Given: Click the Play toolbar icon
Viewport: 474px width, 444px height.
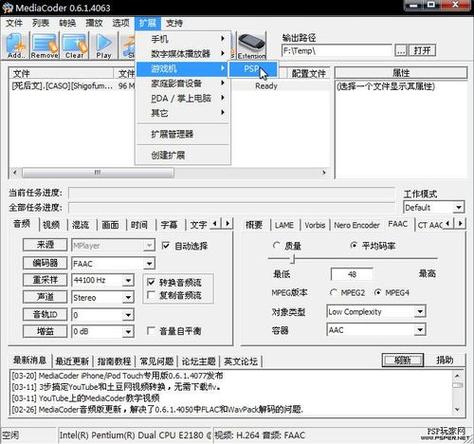Looking at the screenshot, I should 104,46.
